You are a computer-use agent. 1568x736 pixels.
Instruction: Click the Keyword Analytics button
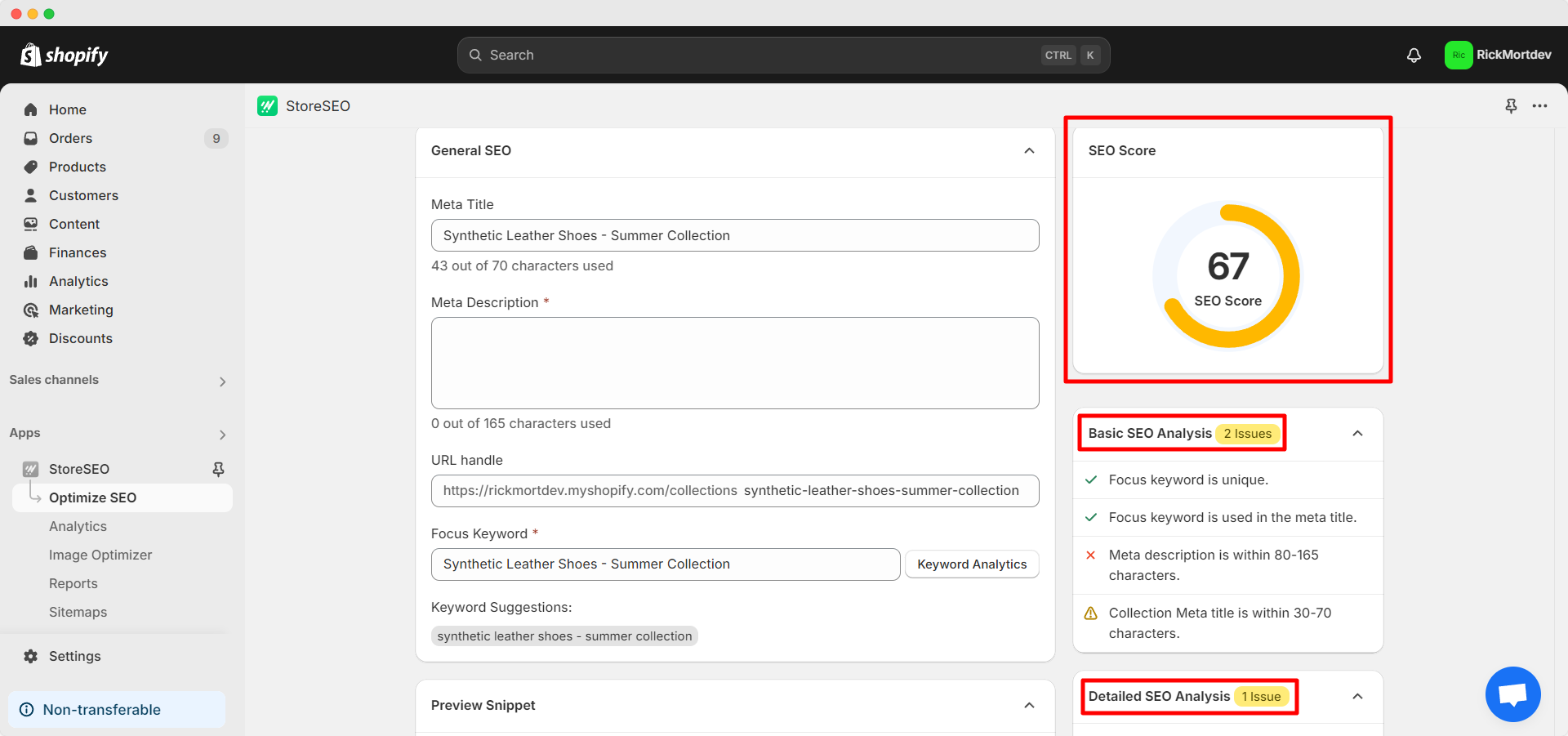972,564
